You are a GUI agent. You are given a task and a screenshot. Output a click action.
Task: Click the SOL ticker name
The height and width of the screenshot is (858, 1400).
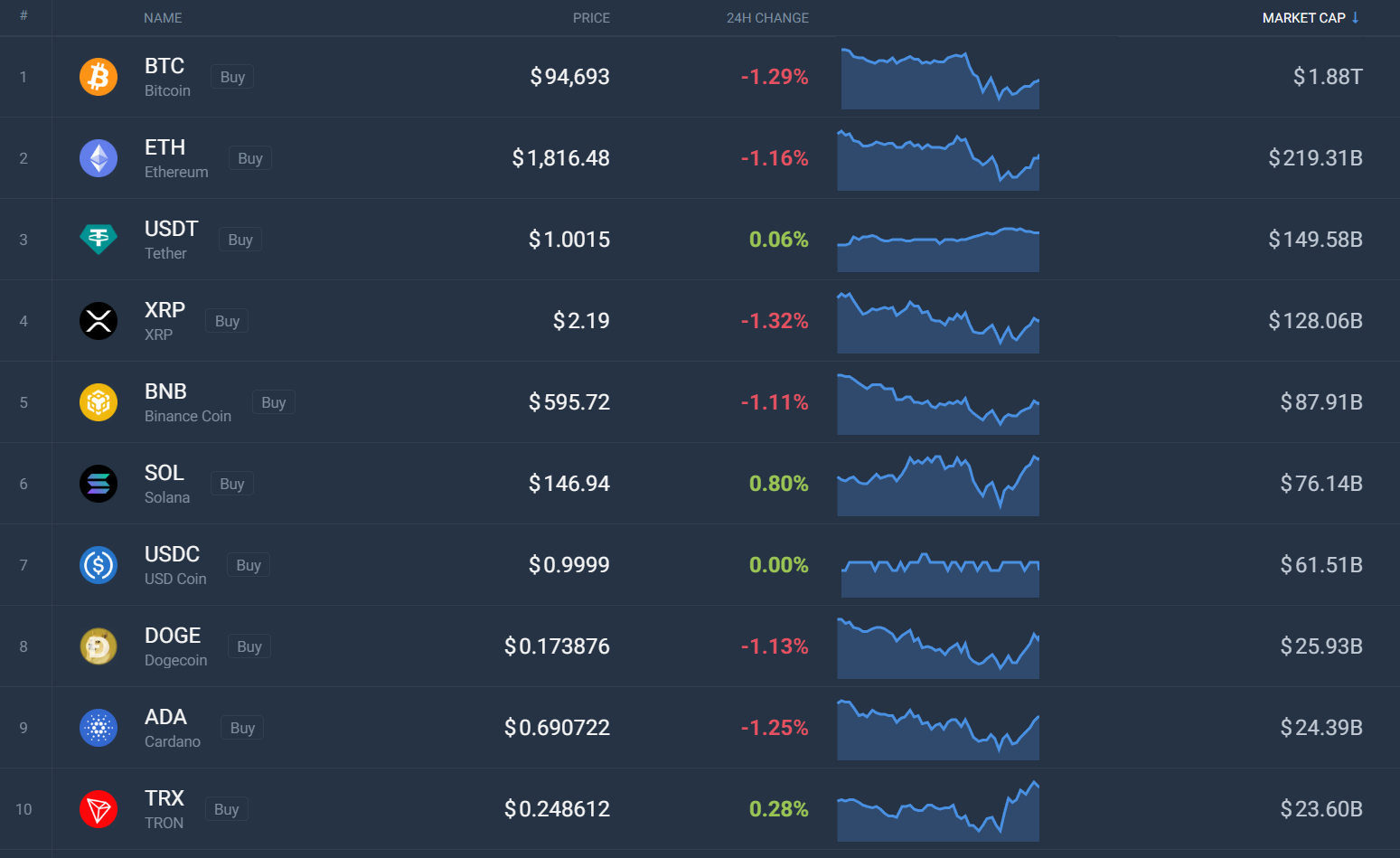pos(164,473)
